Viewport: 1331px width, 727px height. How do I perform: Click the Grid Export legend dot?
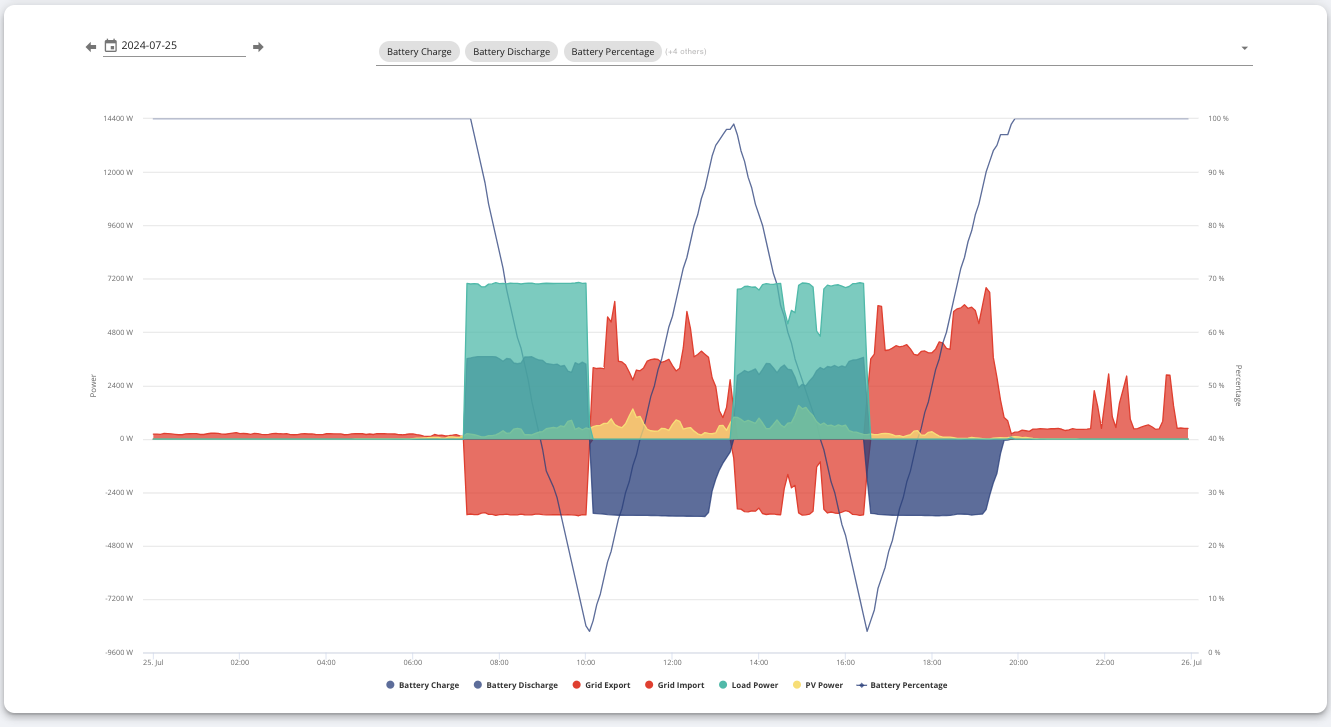coord(577,685)
